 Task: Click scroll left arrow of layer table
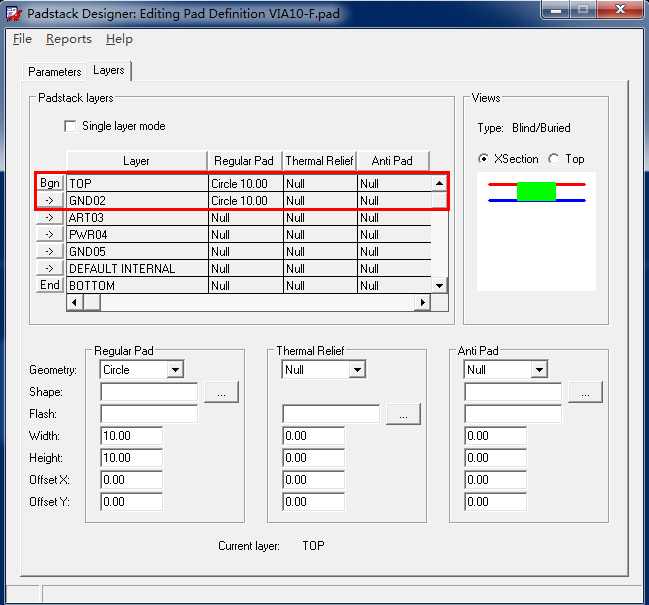(x=75, y=302)
